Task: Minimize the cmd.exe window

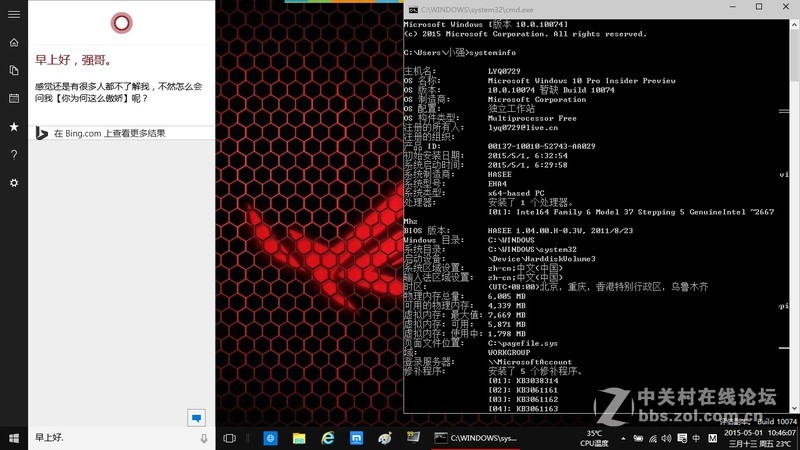Action: pos(733,7)
